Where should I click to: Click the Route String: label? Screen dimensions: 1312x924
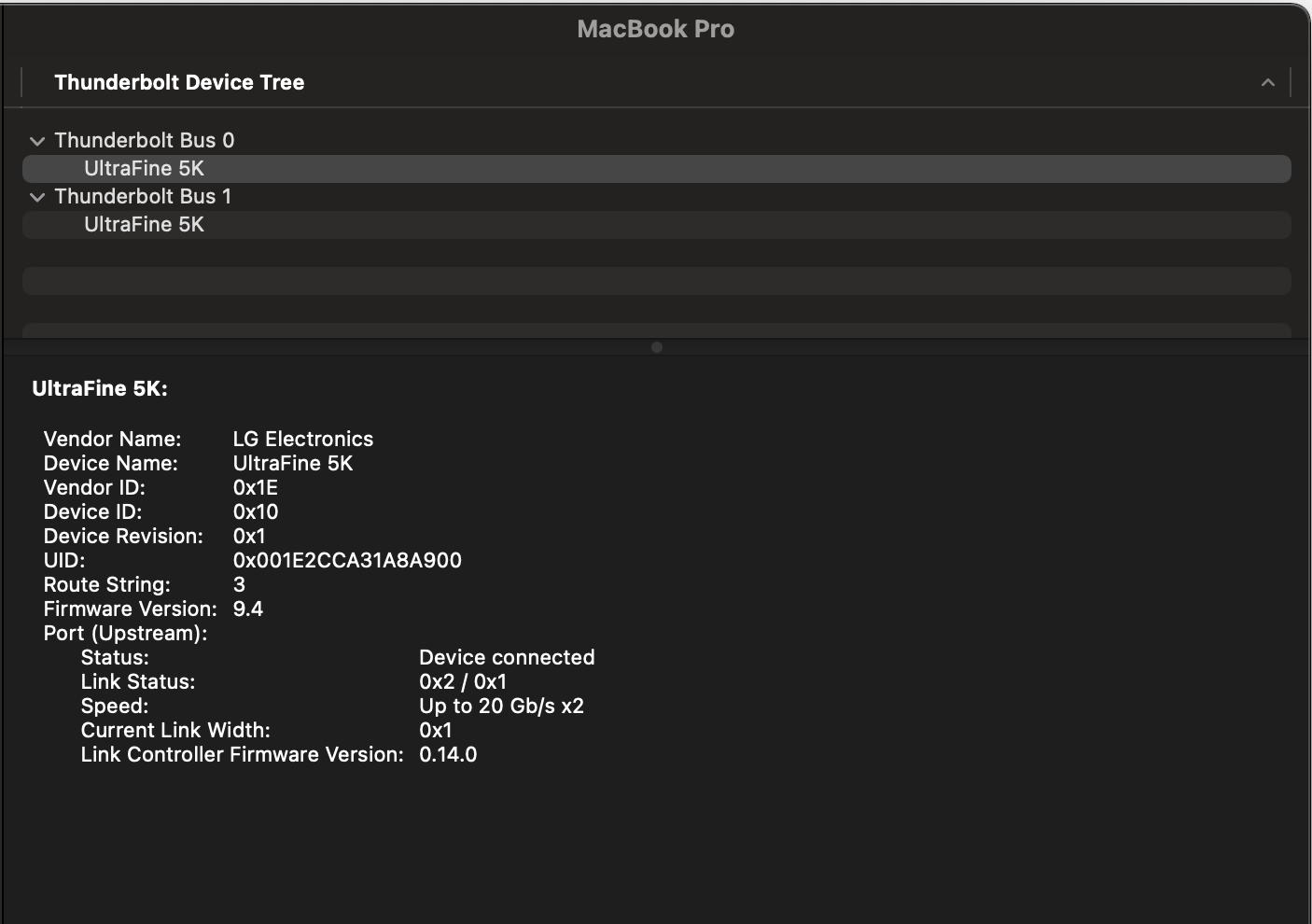pyautogui.click(x=107, y=584)
